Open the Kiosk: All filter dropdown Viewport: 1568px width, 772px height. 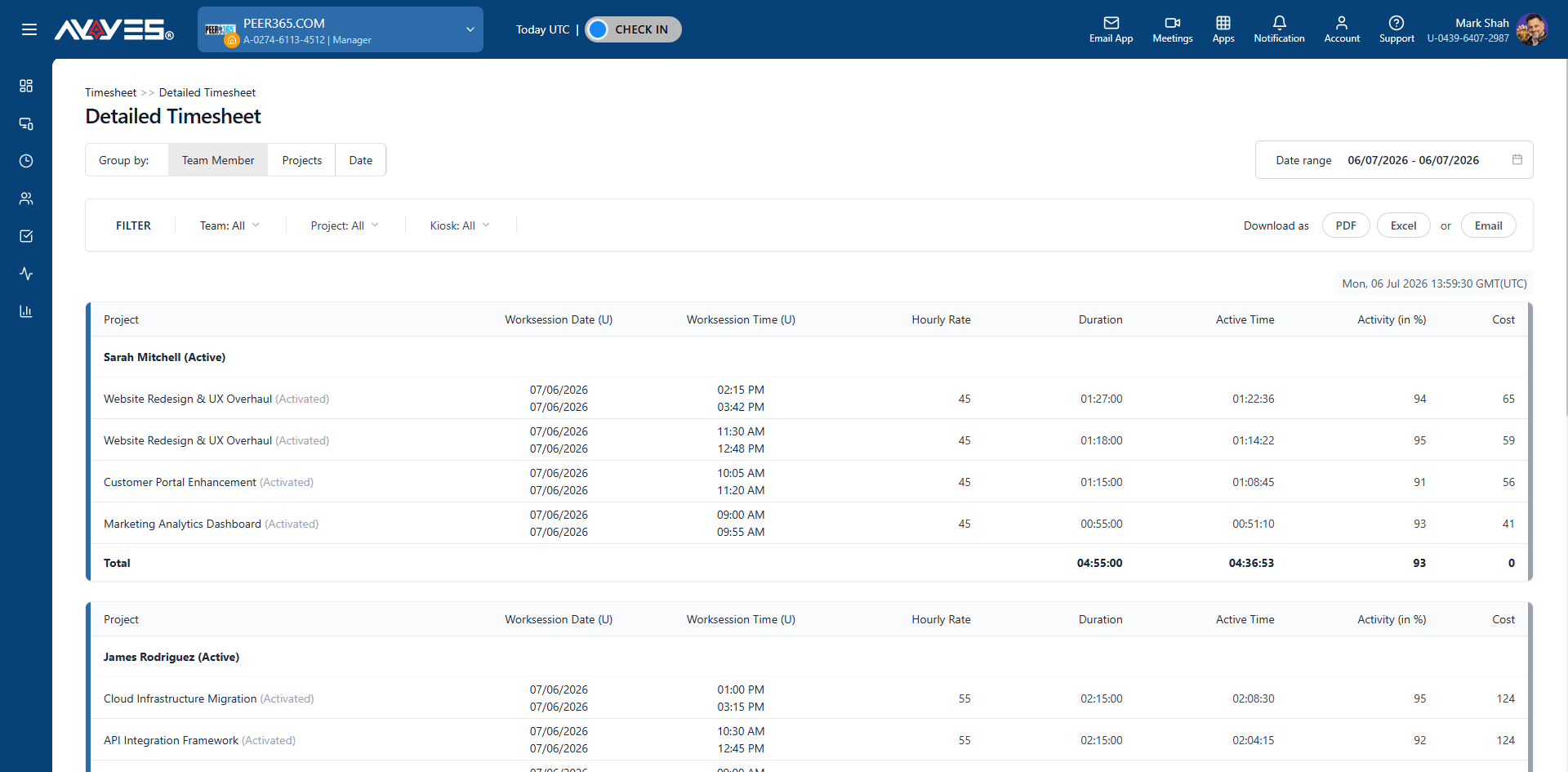pyautogui.click(x=460, y=225)
